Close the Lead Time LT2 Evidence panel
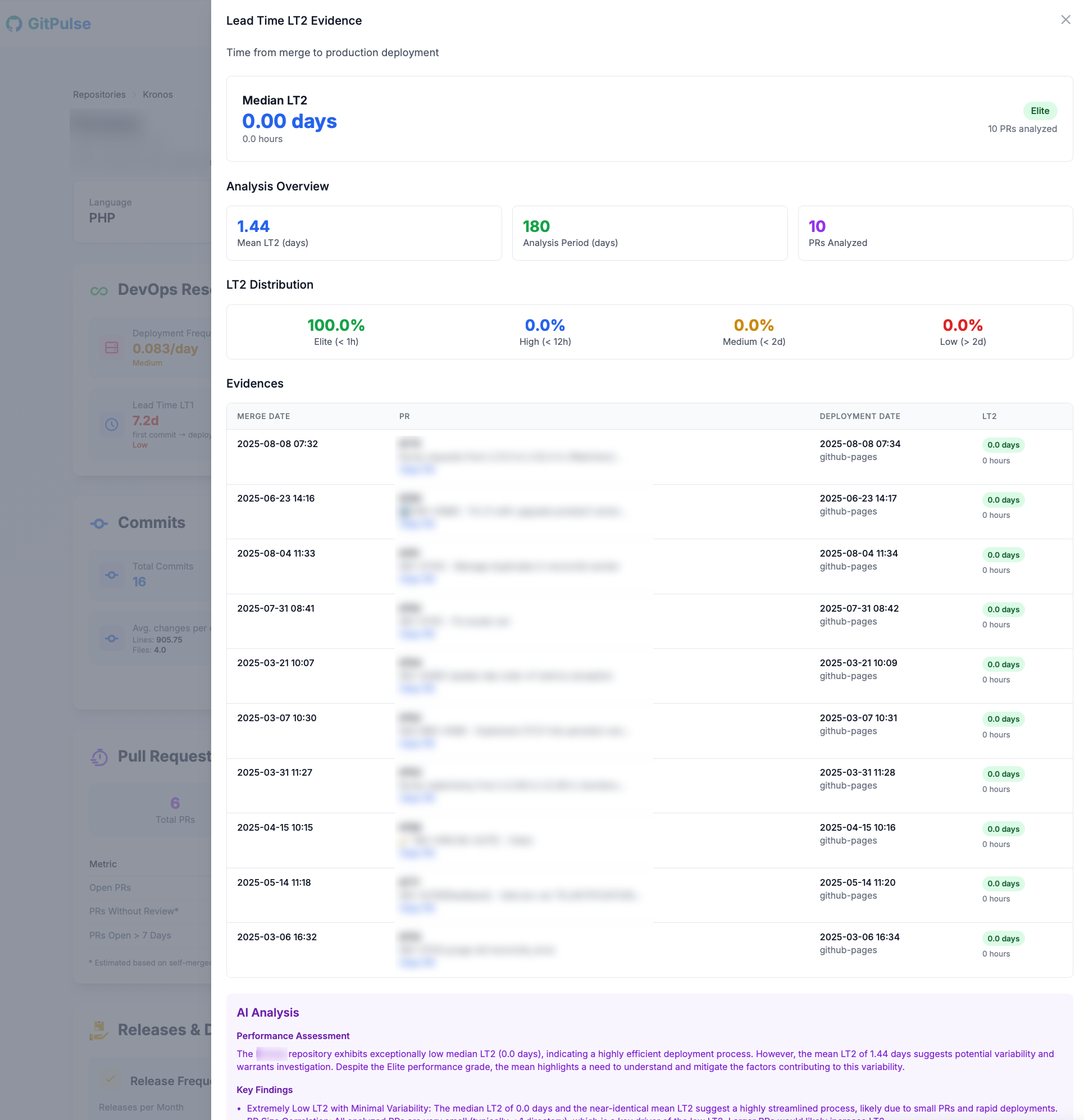 point(1065,20)
